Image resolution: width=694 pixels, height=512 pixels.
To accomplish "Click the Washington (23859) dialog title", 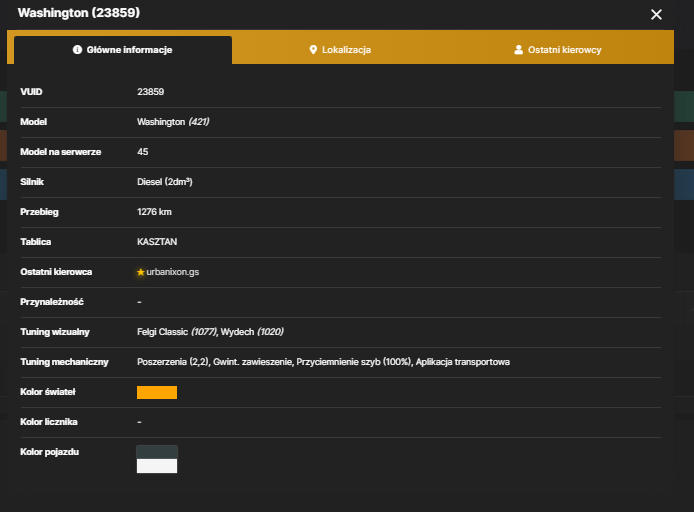I will [79, 13].
